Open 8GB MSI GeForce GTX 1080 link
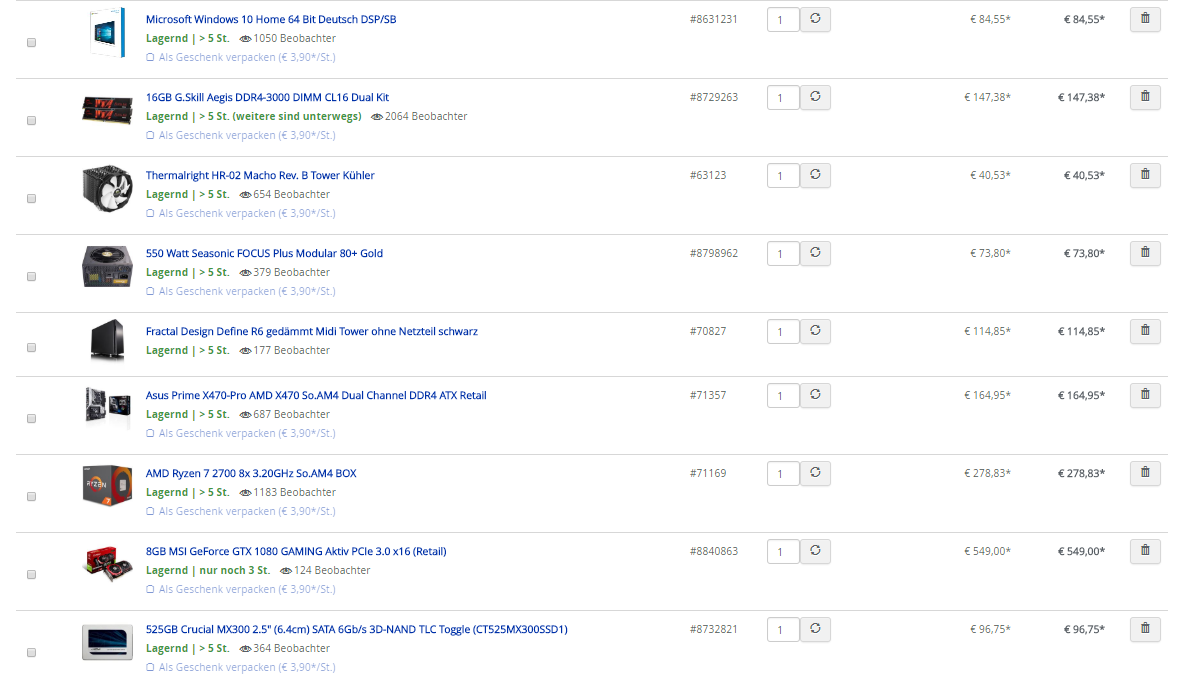1197x688 pixels. (296, 551)
